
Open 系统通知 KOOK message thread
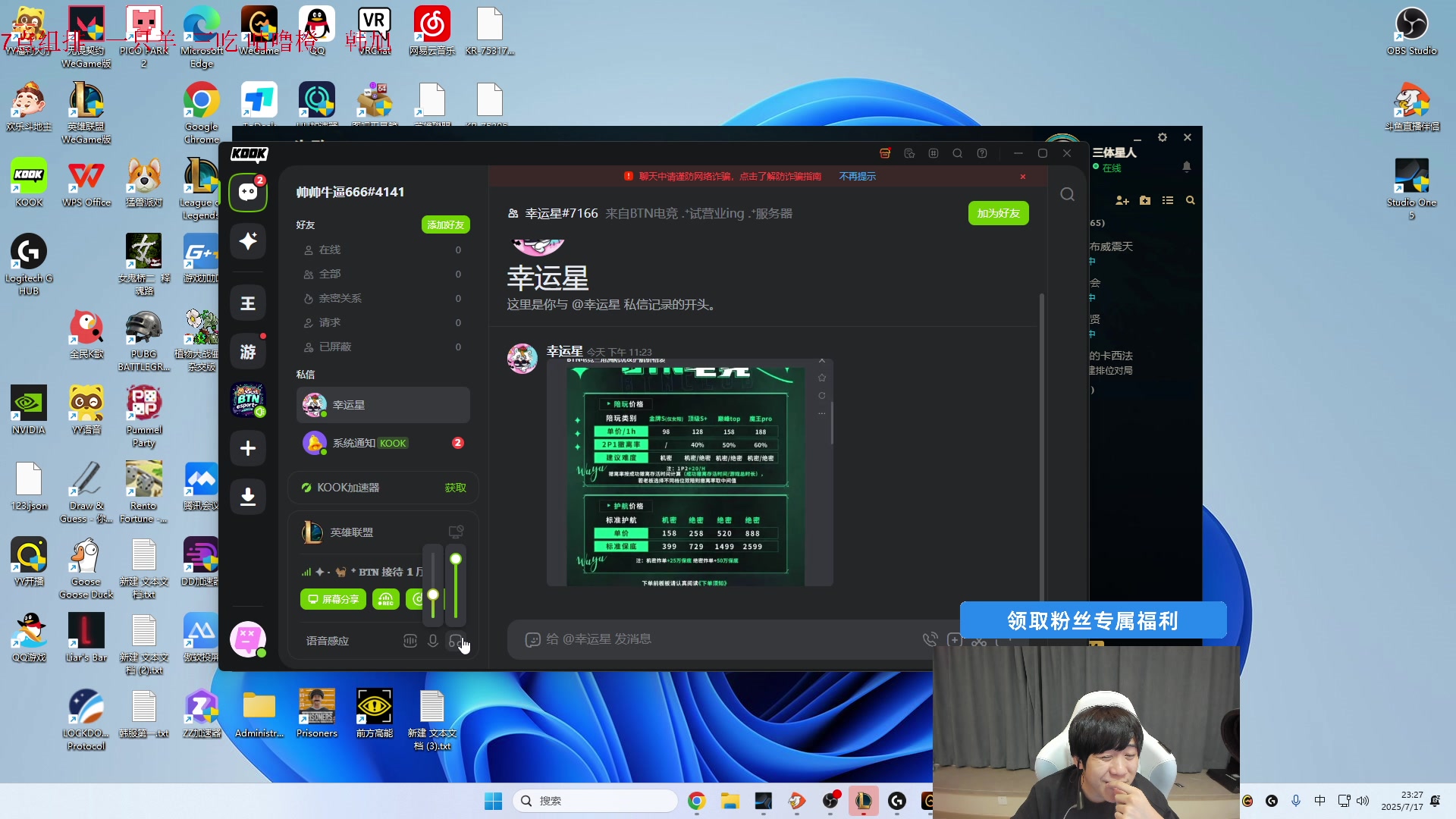tap(383, 443)
